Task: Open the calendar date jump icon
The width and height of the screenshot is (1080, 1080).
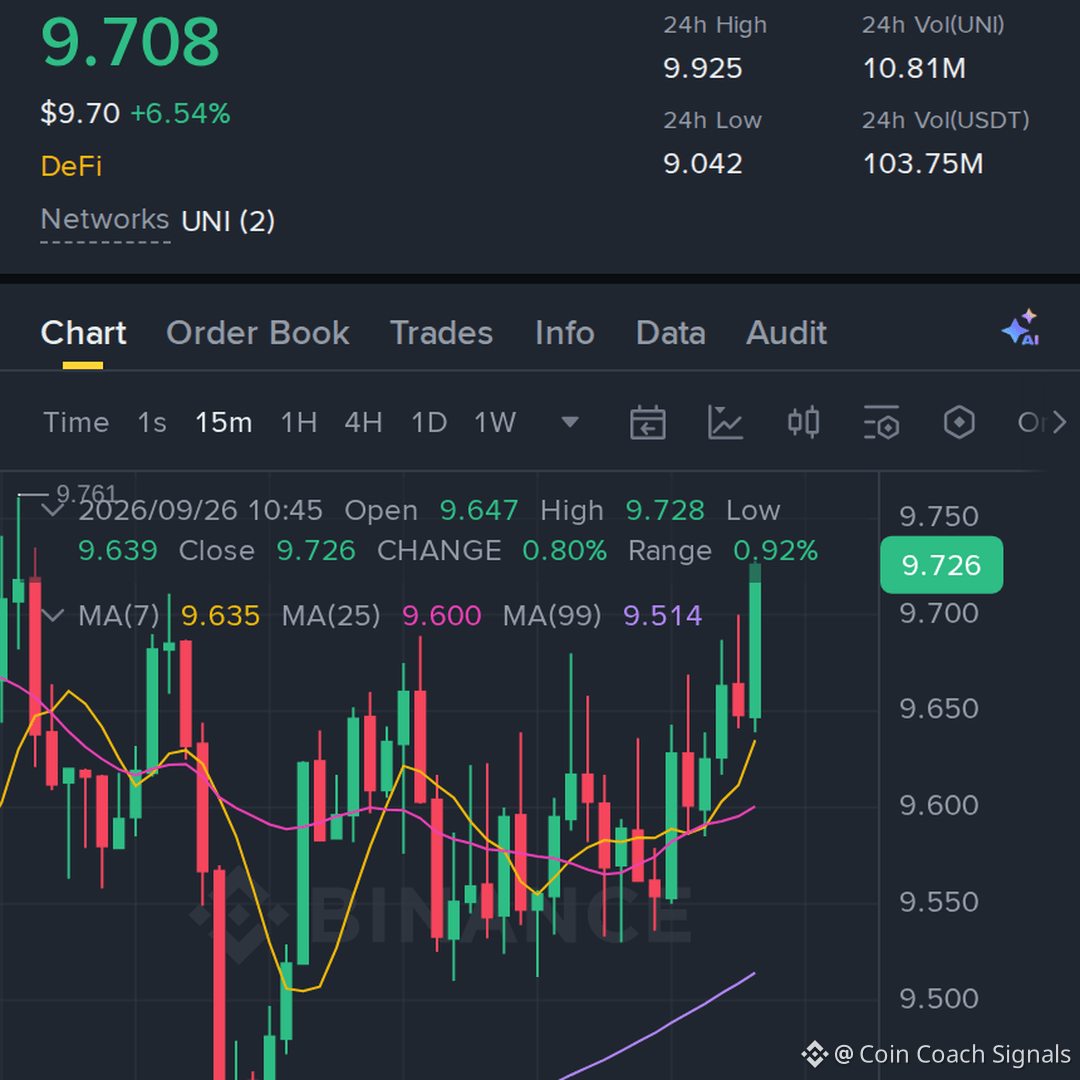Action: pos(647,422)
